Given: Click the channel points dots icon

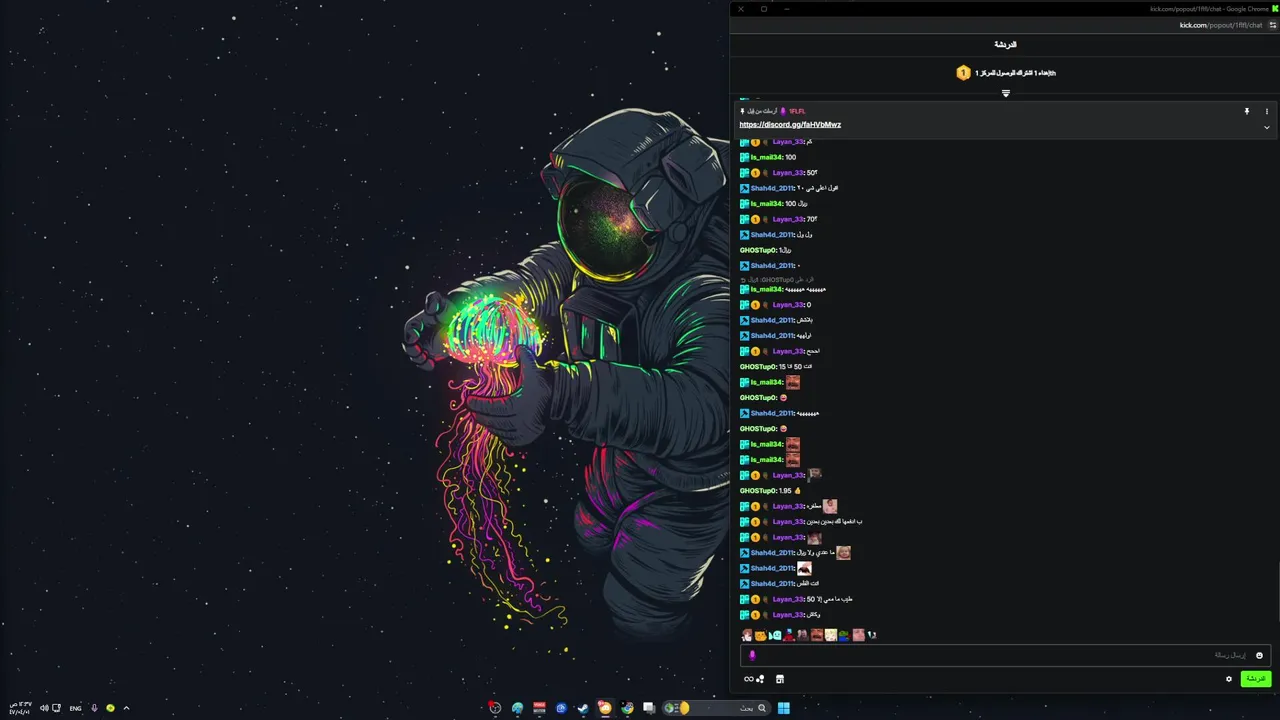Looking at the screenshot, I should (x=761, y=679).
